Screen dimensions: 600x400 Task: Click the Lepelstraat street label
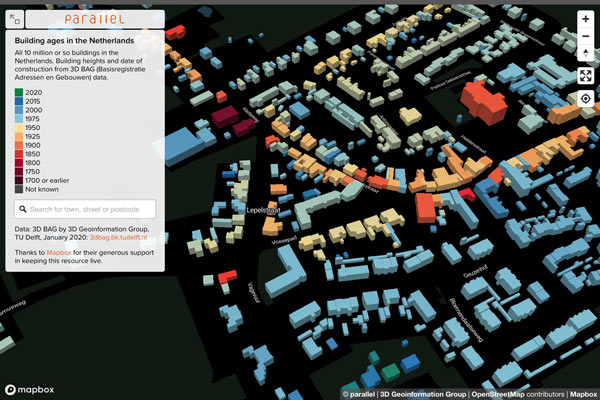coord(261,211)
